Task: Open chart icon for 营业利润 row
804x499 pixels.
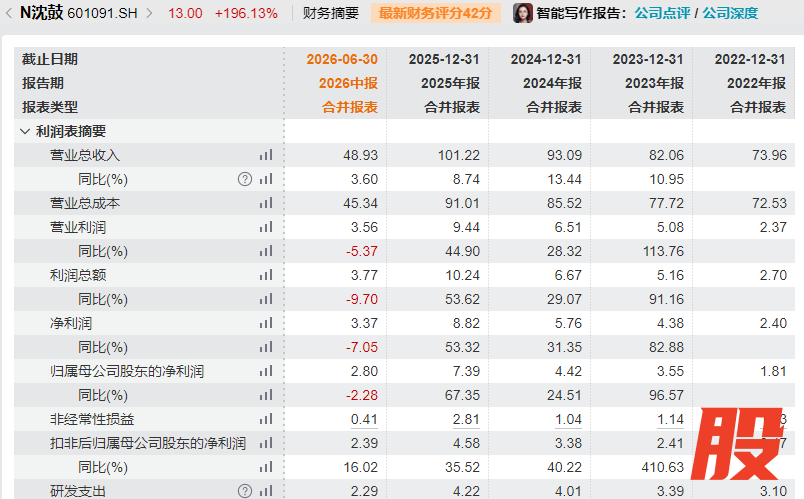Action: click(266, 227)
